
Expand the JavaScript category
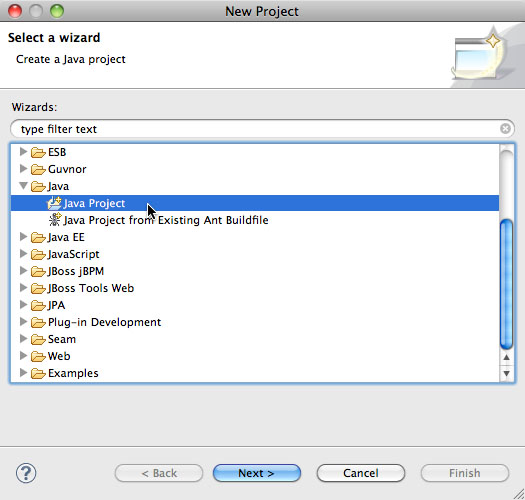(23, 254)
